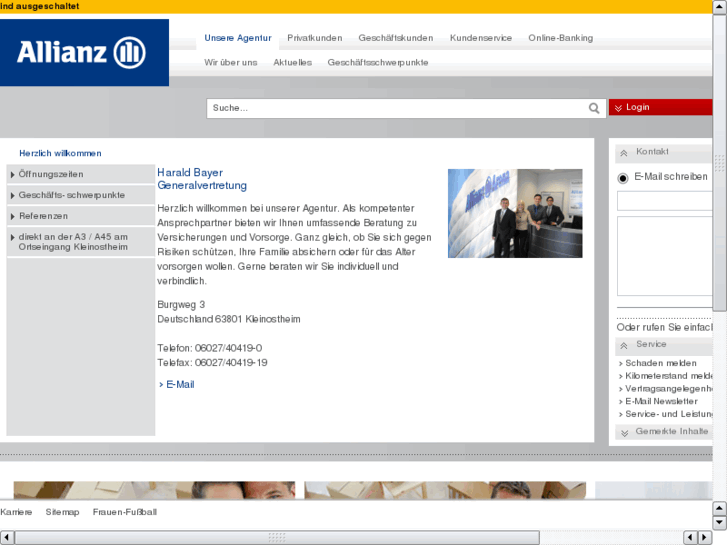
Task: Select the Aktuelles submenu tab
Action: click(292, 62)
